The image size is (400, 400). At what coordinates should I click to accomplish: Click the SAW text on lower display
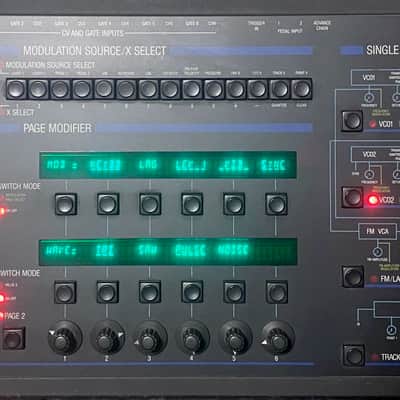(148, 250)
